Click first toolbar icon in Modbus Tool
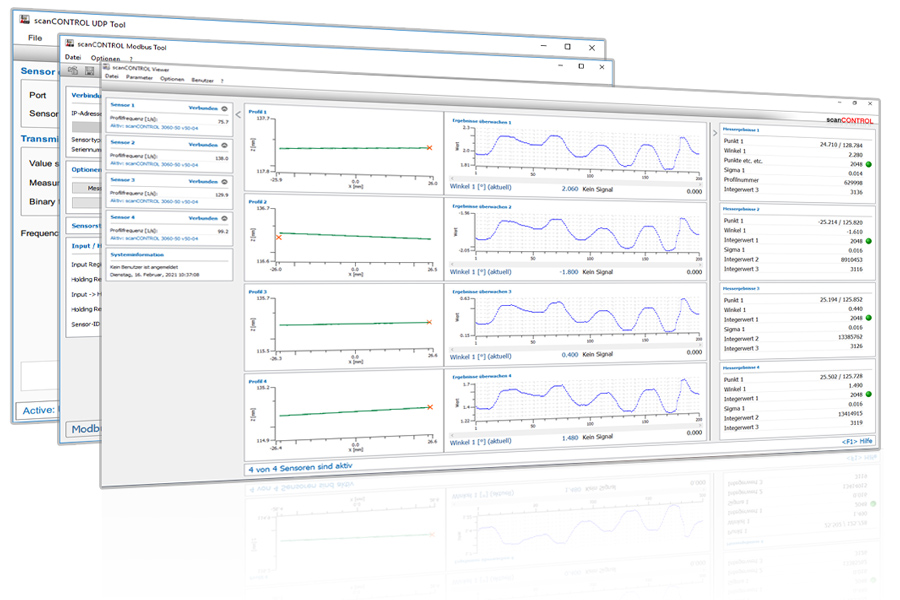 tap(72, 70)
